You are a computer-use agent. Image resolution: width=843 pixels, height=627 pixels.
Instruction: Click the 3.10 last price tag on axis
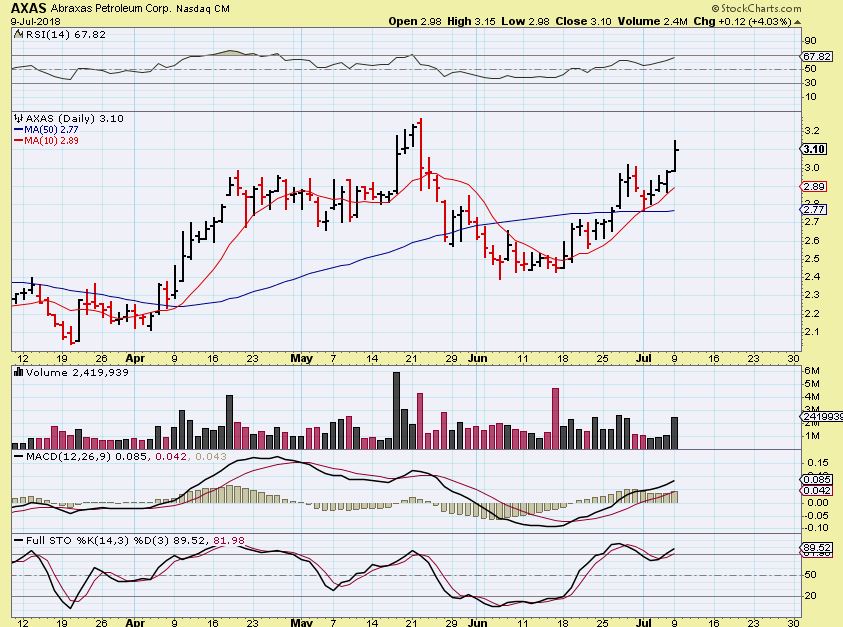tap(814, 149)
